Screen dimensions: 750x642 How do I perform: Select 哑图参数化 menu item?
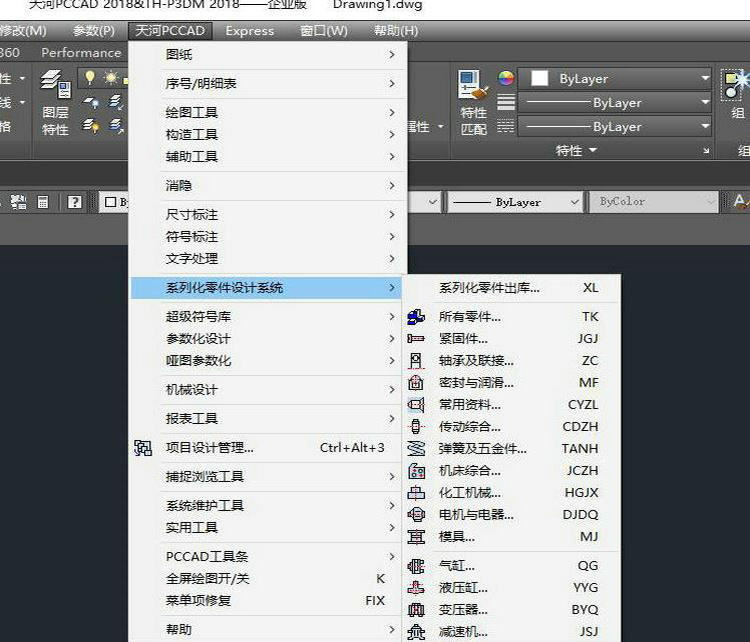tap(265, 361)
